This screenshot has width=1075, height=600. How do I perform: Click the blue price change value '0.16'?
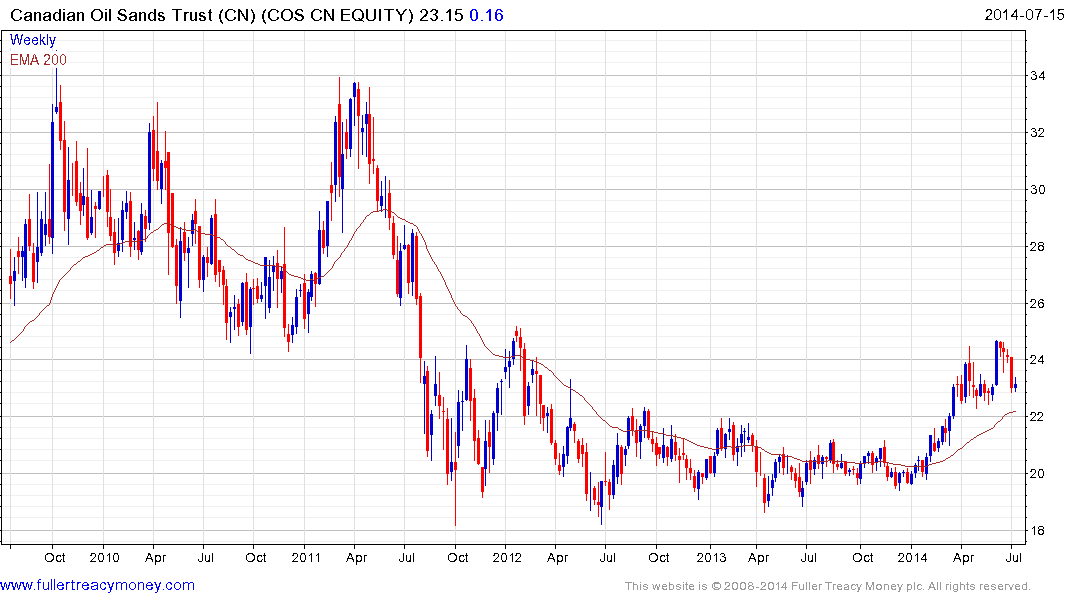click(486, 15)
